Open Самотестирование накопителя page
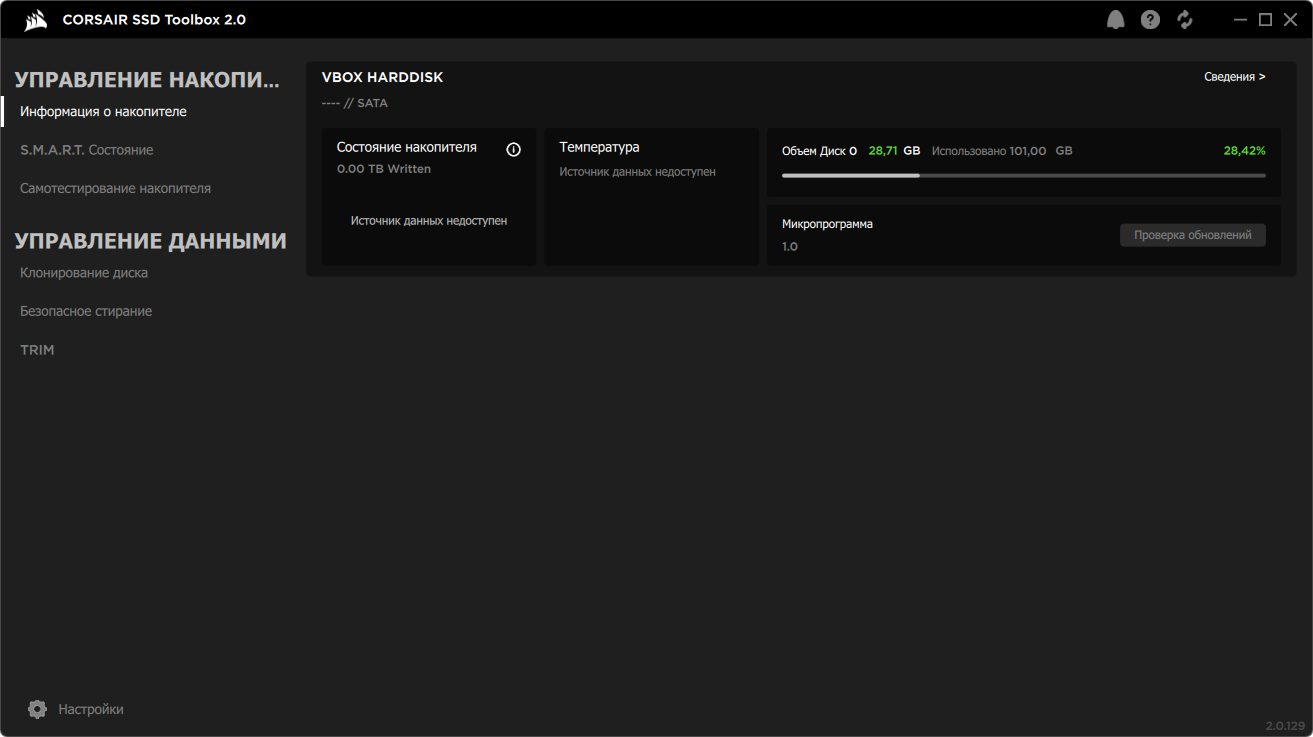Screen dimensions: 1313x737 click(115, 187)
